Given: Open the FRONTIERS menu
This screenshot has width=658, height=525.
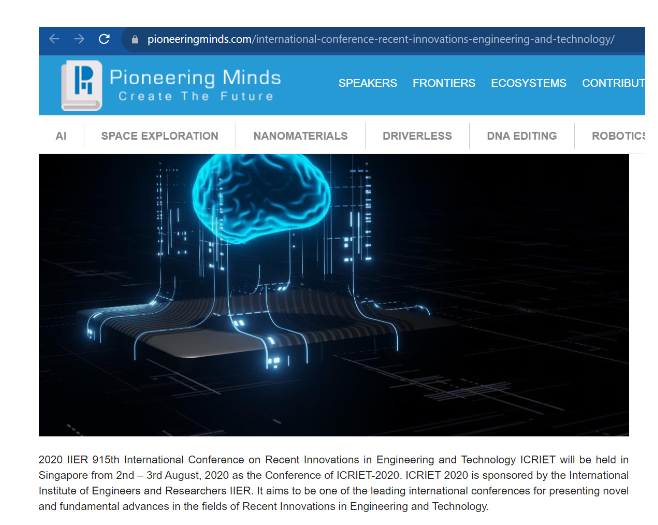Looking at the screenshot, I should pyautogui.click(x=444, y=83).
